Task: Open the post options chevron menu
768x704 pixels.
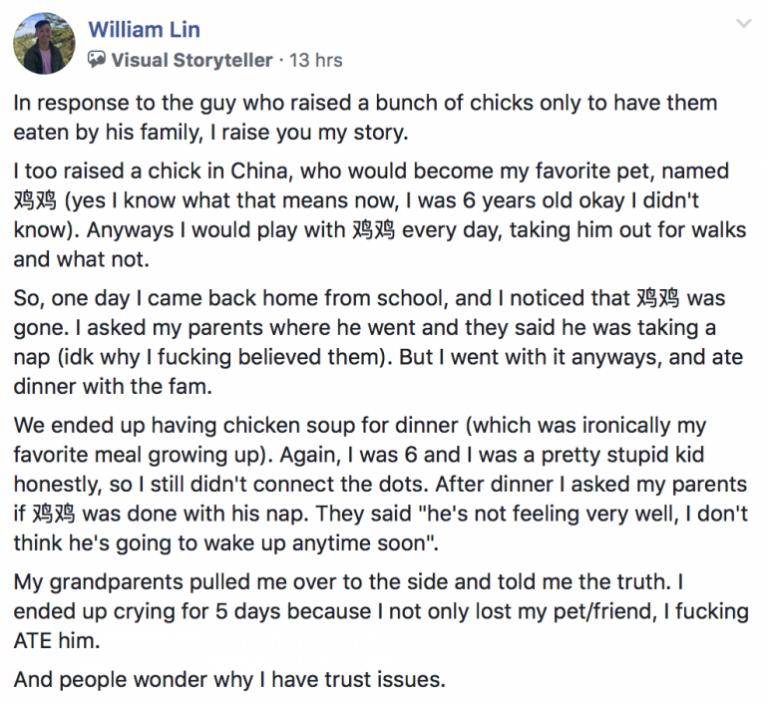Action: (x=744, y=24)
